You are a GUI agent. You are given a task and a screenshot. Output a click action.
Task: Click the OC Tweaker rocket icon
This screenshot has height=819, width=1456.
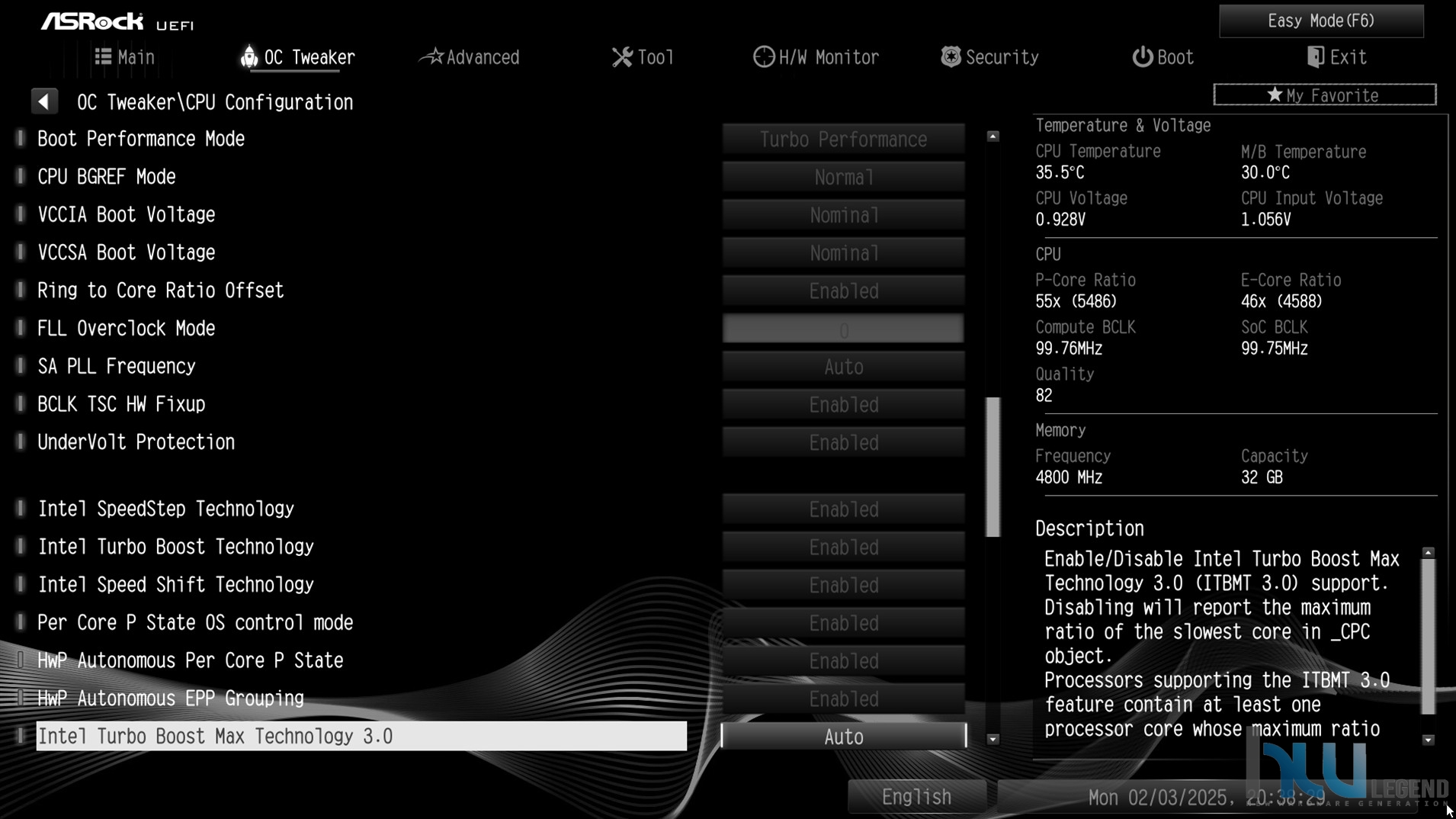[x=249, y=56]
